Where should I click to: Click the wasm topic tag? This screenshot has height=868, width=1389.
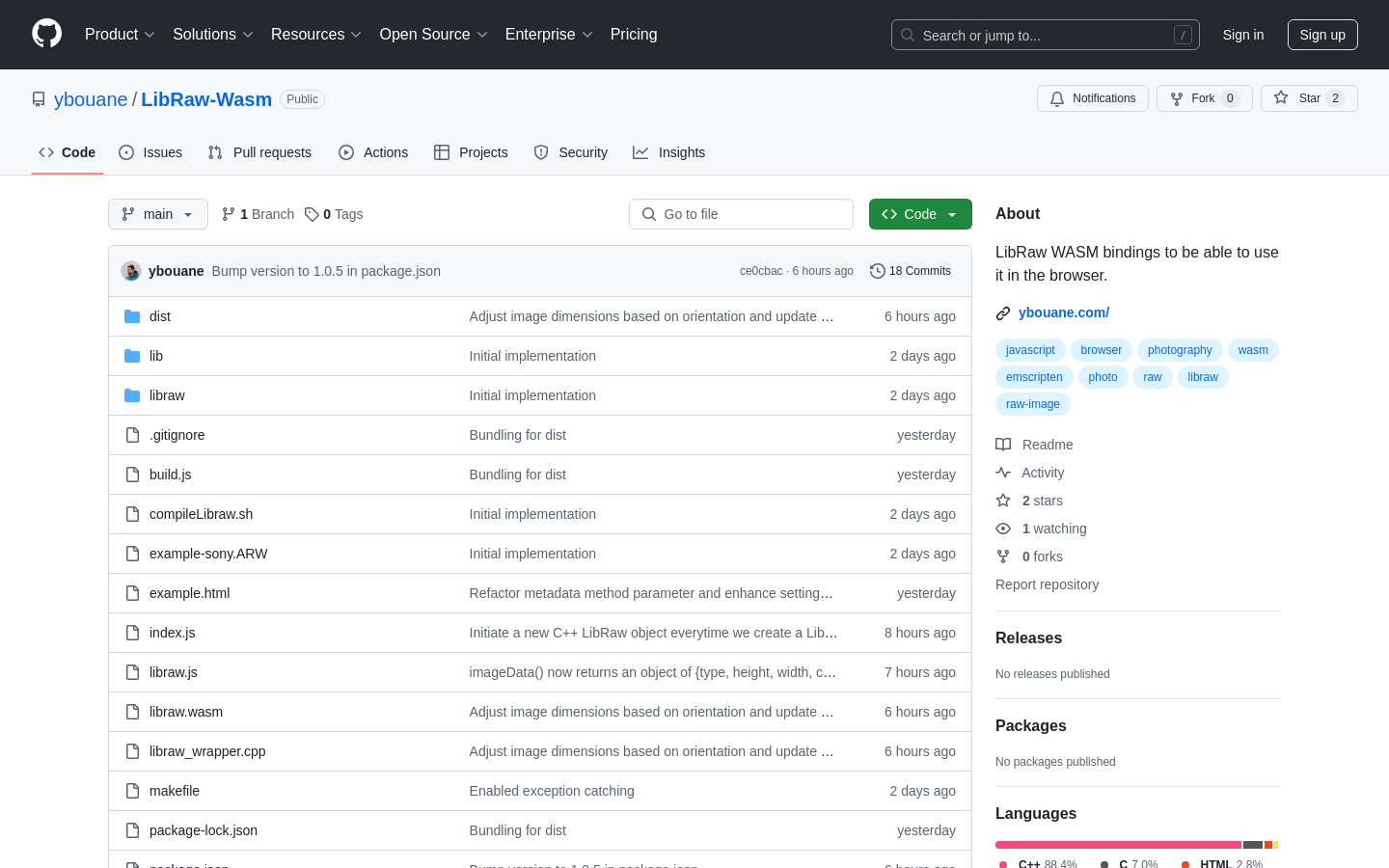click(x=1253, y=350)
